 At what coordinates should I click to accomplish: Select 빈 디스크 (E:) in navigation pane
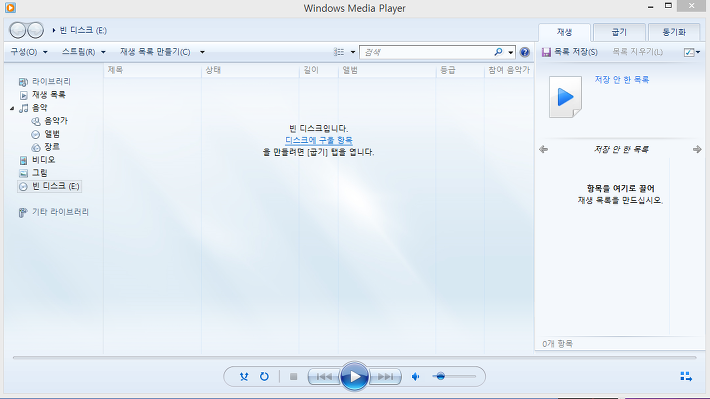coord(49,186)
